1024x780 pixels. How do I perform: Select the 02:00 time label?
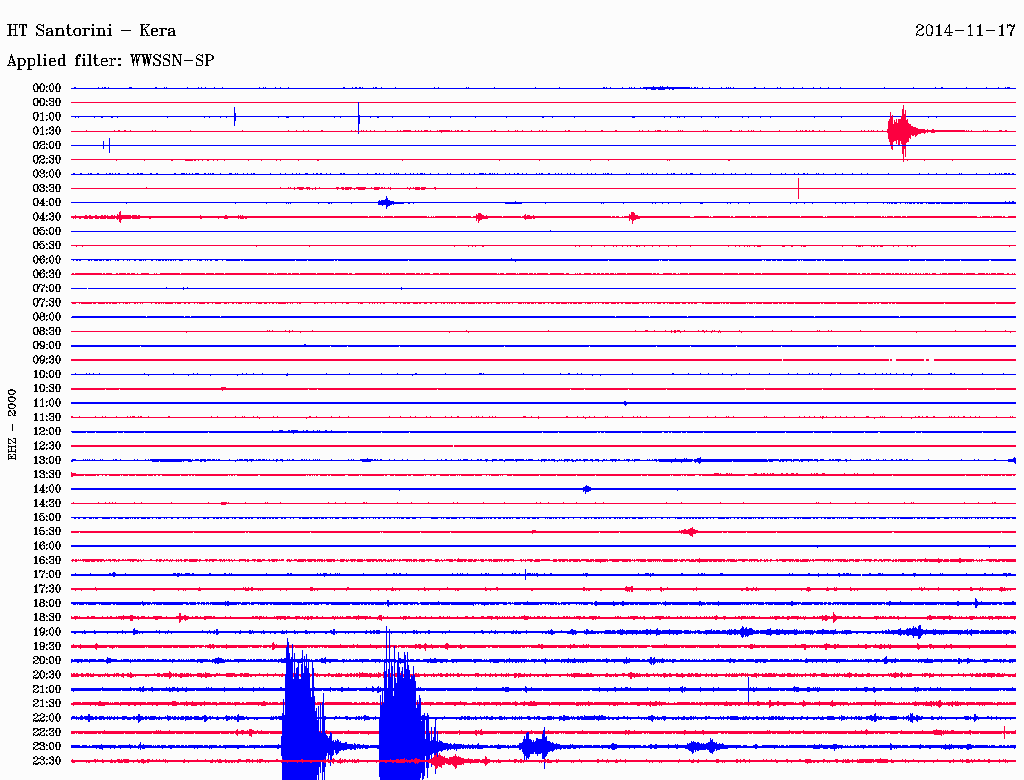pos(47,145)
